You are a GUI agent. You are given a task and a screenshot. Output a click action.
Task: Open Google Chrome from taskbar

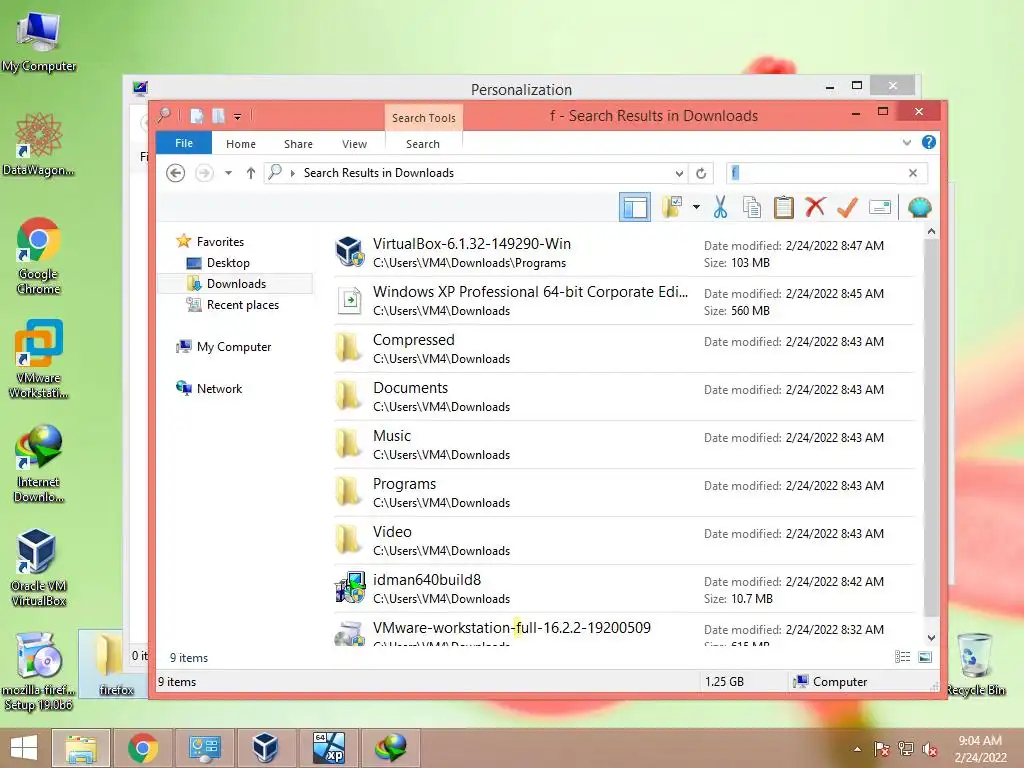click(142, 748)
